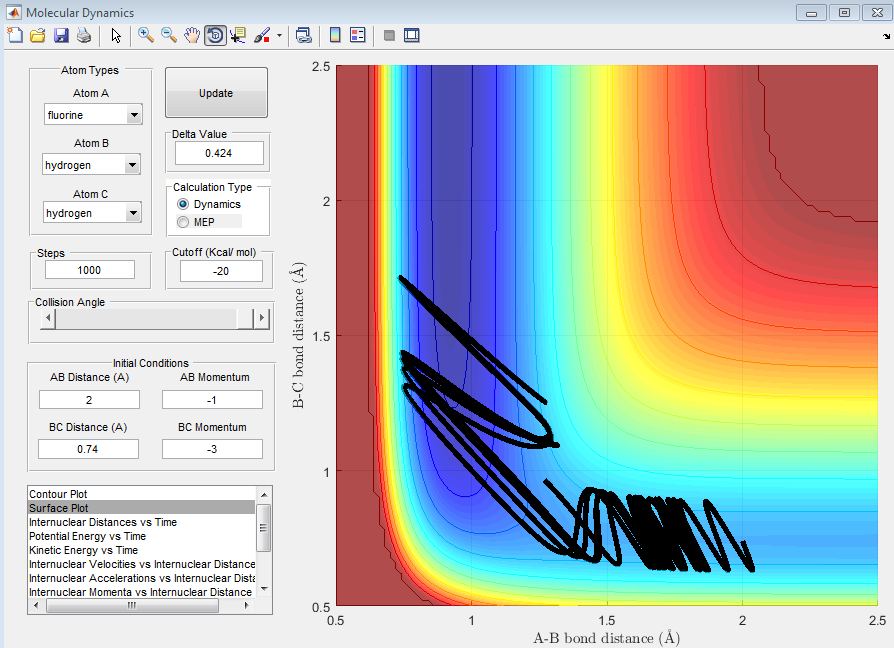Click the Delta Value input field
Screen dimensions: 894x648
(x=219, y=153)
